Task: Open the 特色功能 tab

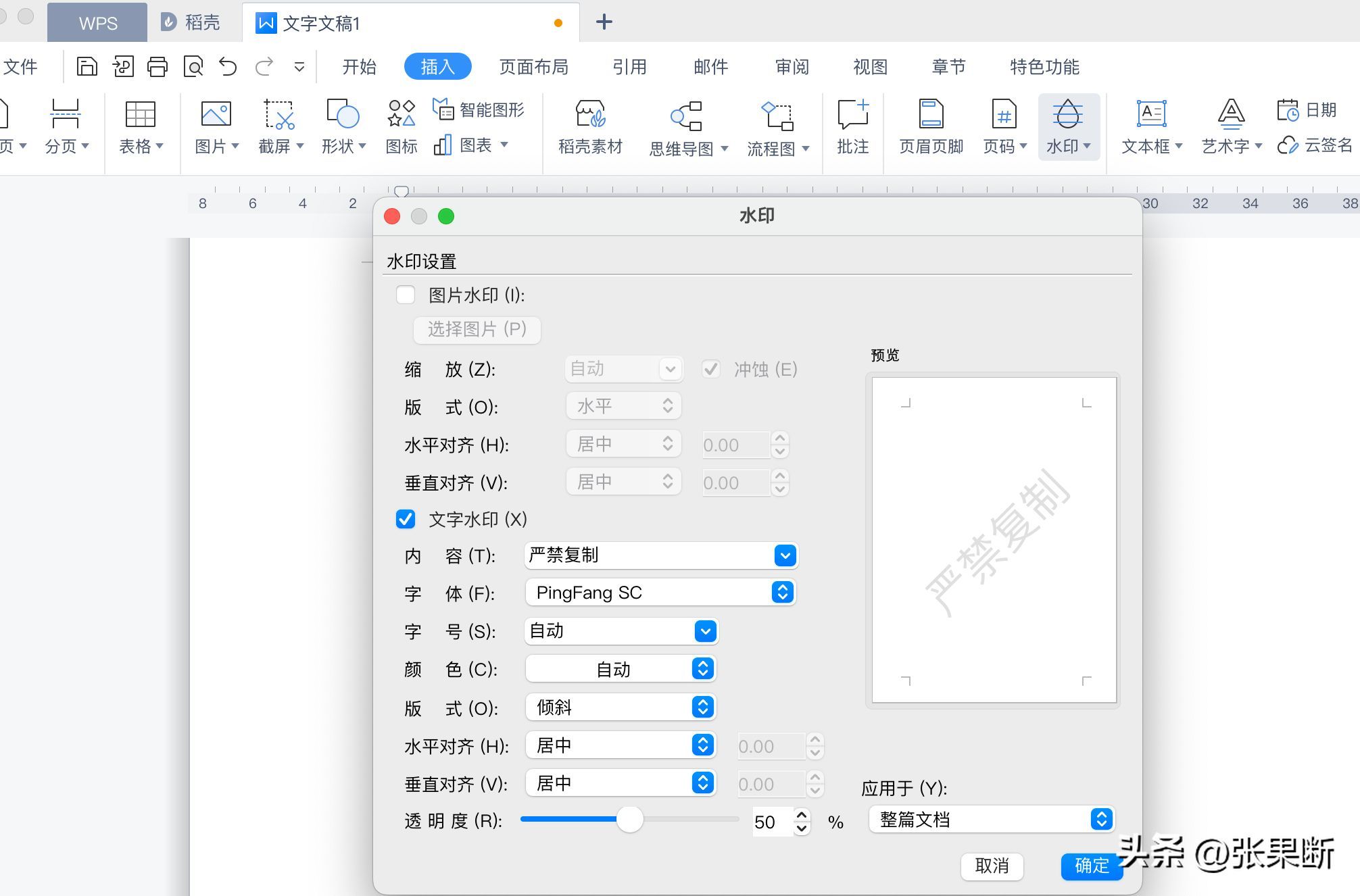Action: tap(1044, 66)
